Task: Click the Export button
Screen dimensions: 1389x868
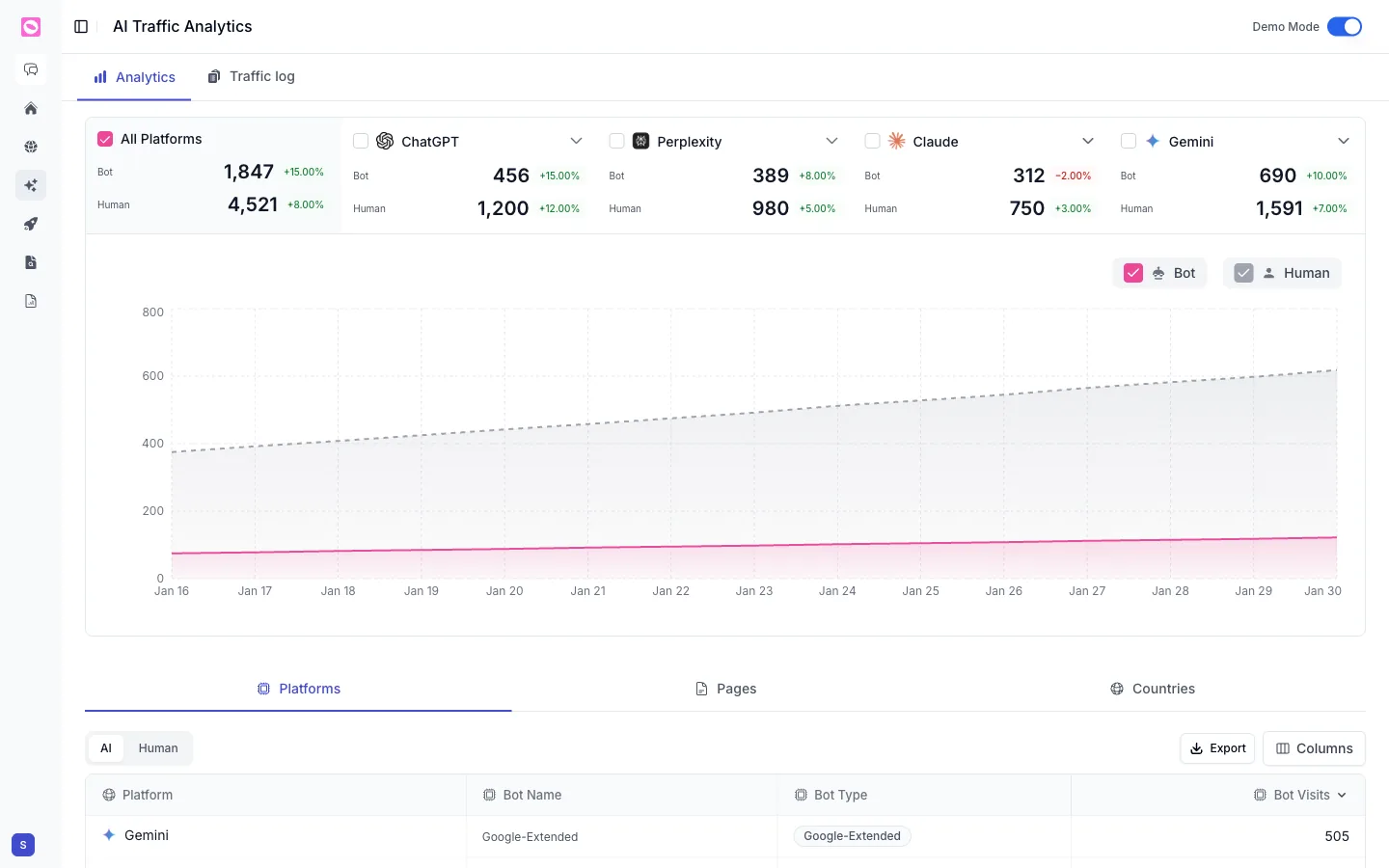Action: pos(1217,748)
